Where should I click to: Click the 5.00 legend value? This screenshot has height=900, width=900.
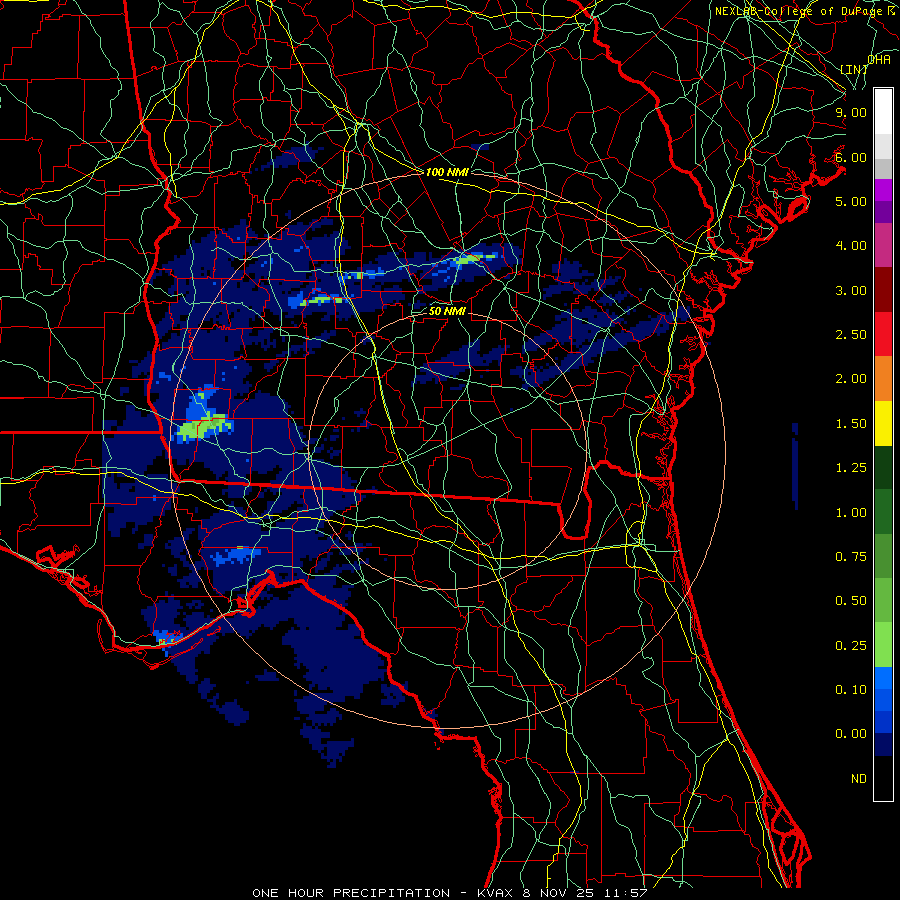pos(851,201)
